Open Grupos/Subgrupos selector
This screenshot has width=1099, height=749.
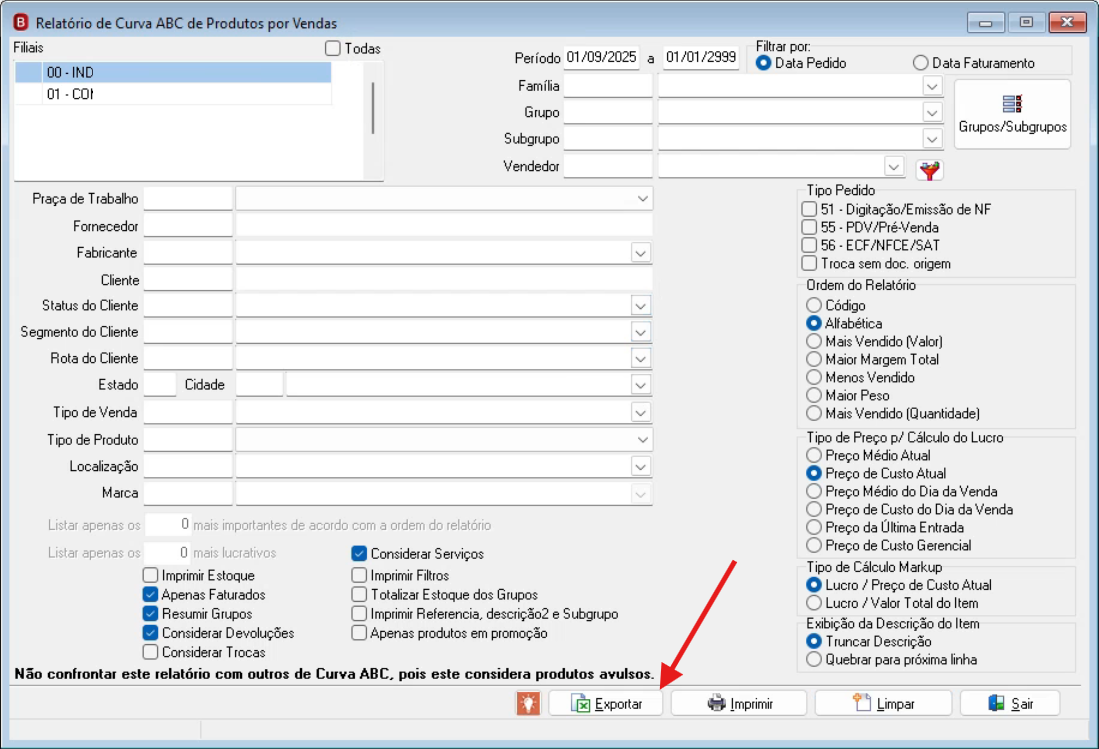(x=1012, y=114)
